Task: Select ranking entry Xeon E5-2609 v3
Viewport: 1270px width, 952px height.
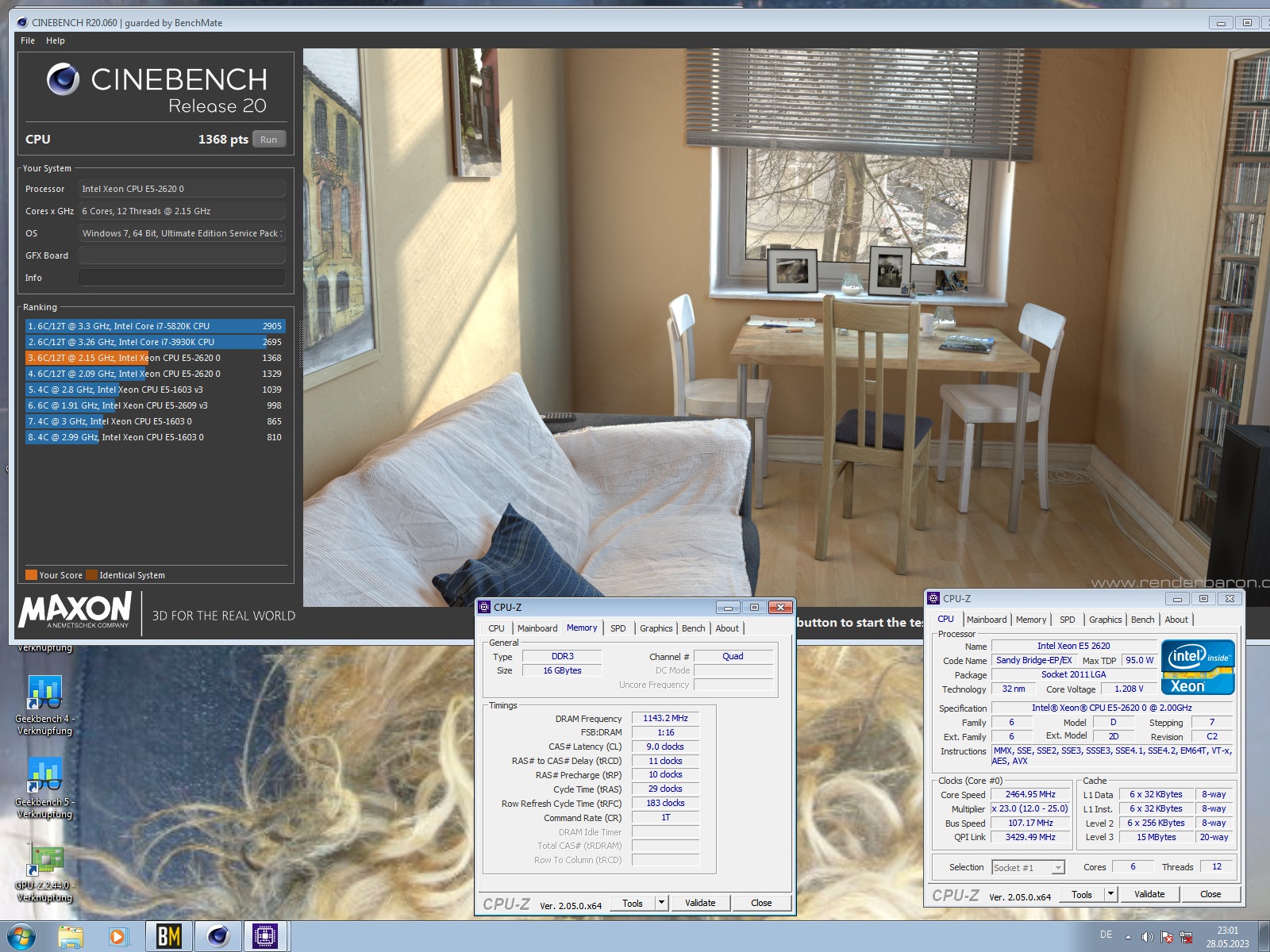Action: [155, 405]
